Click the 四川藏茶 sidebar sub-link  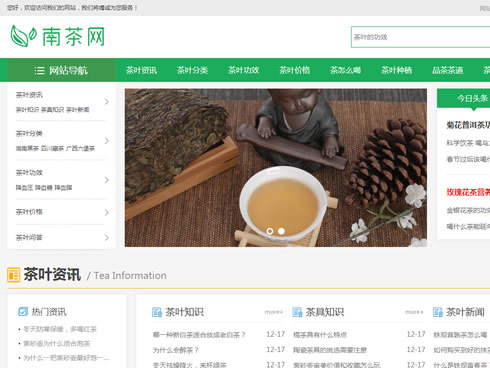pyautogui.click(x=53, y=148)
